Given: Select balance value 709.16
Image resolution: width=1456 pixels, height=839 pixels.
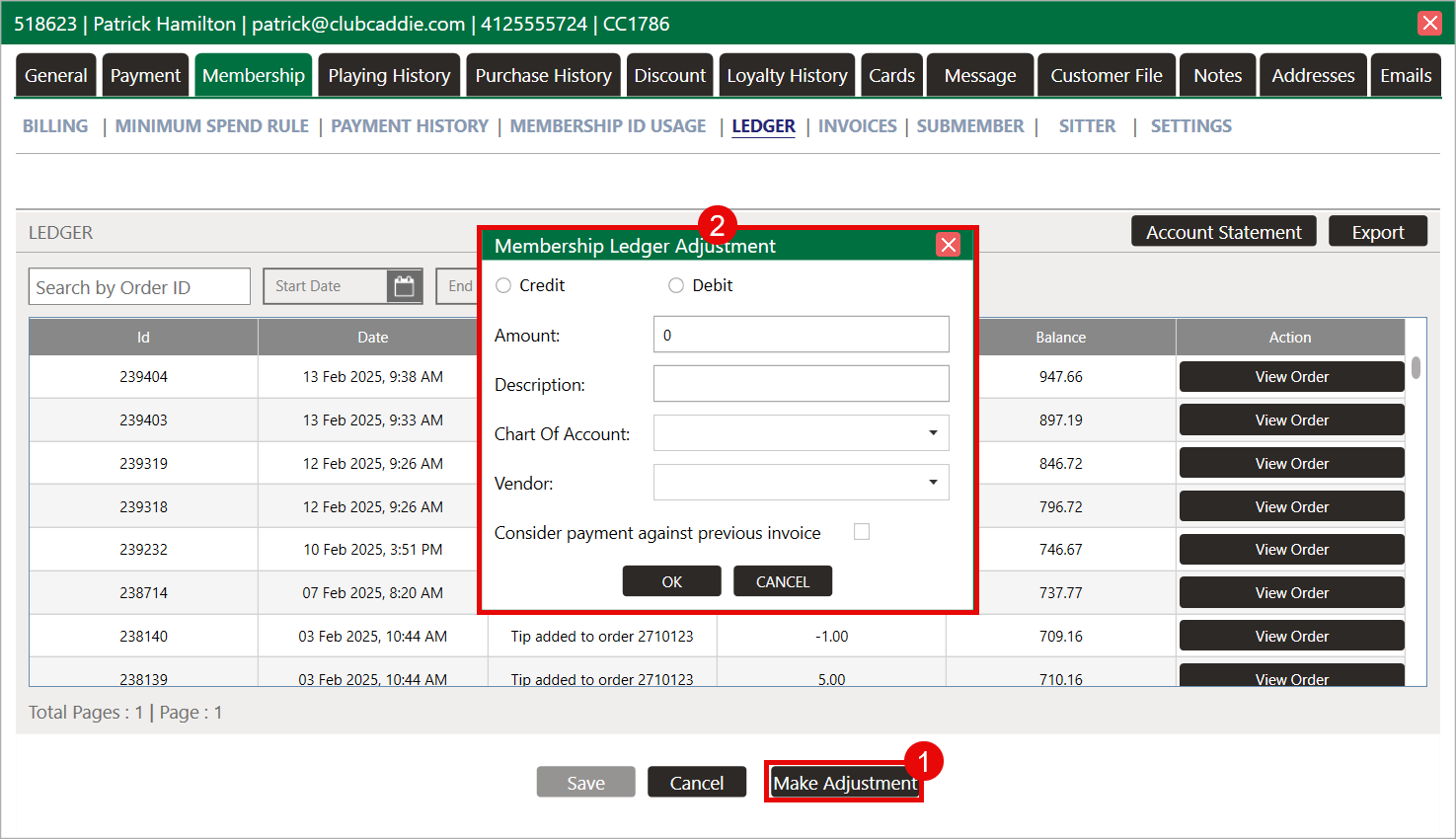Looking at the screenshot, I should (x=1061, y=637).
